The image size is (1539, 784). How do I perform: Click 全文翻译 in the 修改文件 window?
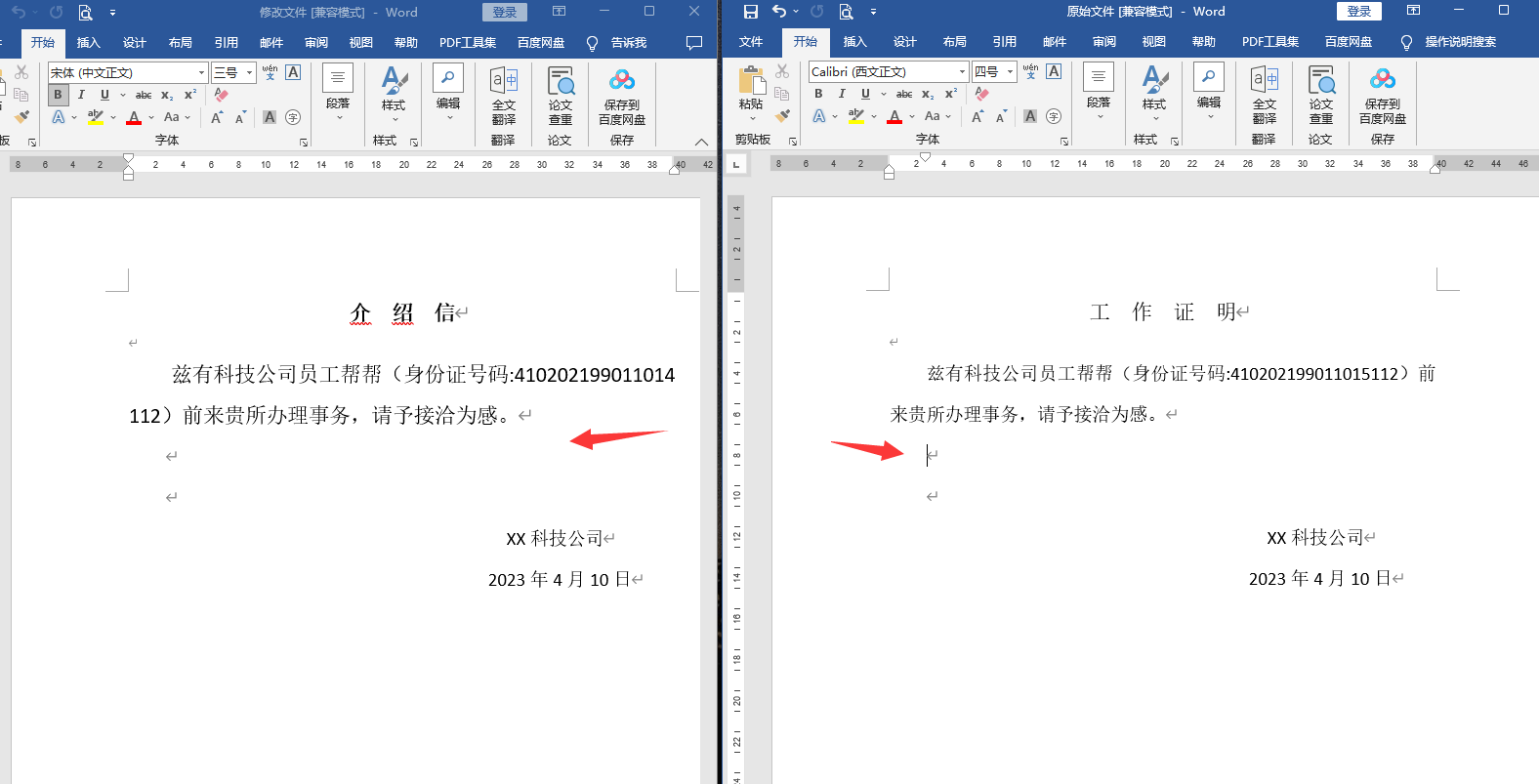coord(504,96)
